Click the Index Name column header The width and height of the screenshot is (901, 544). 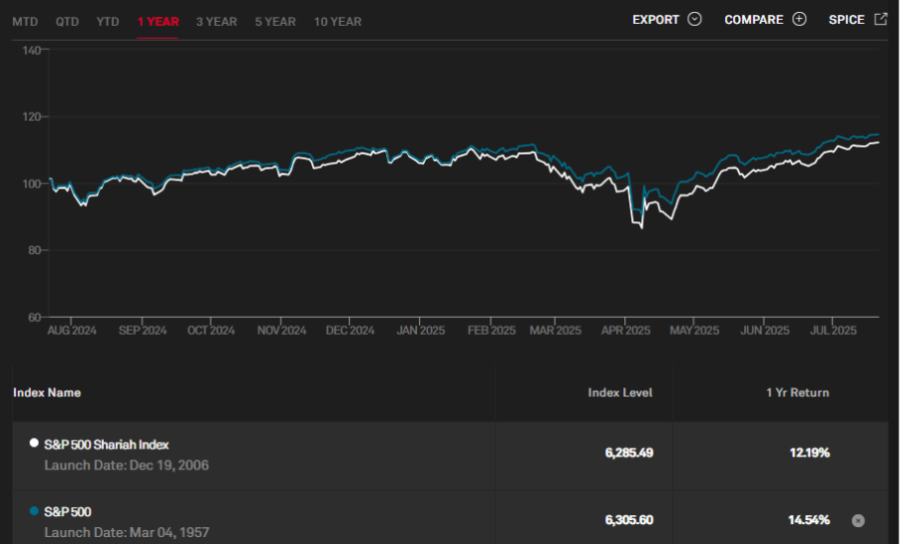click(x=47, y=392)
